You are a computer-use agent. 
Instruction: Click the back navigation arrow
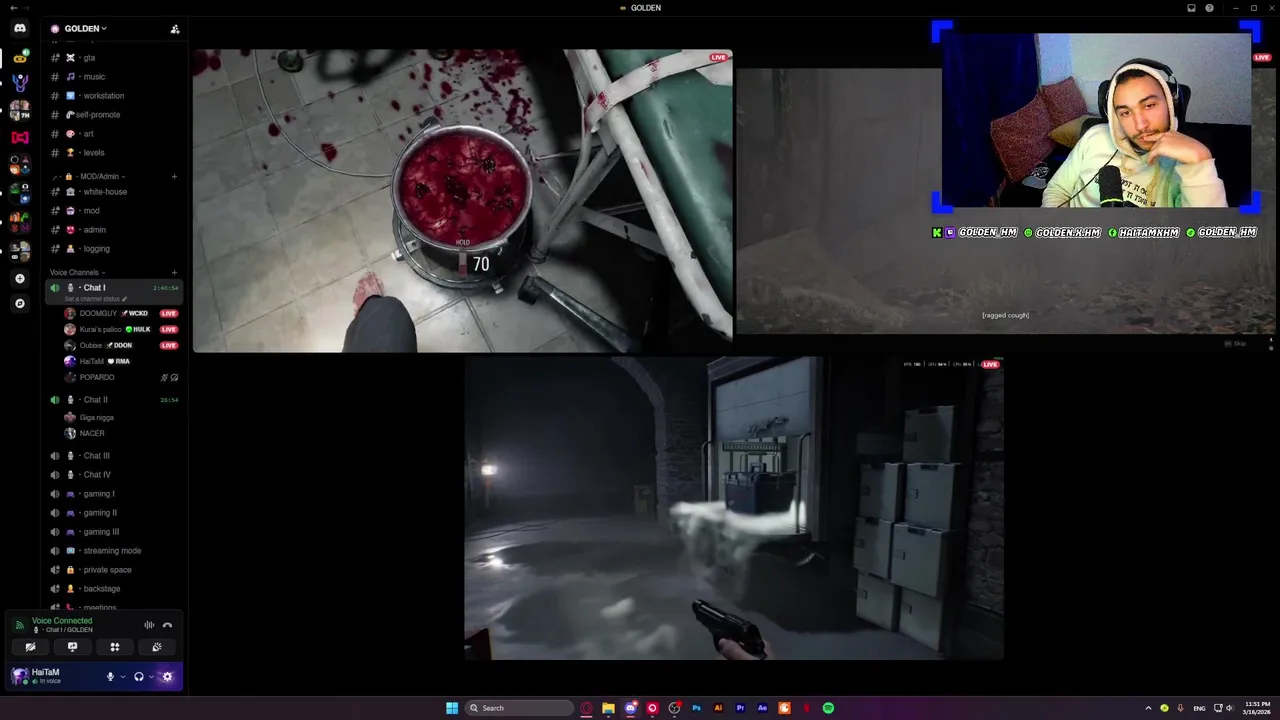pos(13,8)
